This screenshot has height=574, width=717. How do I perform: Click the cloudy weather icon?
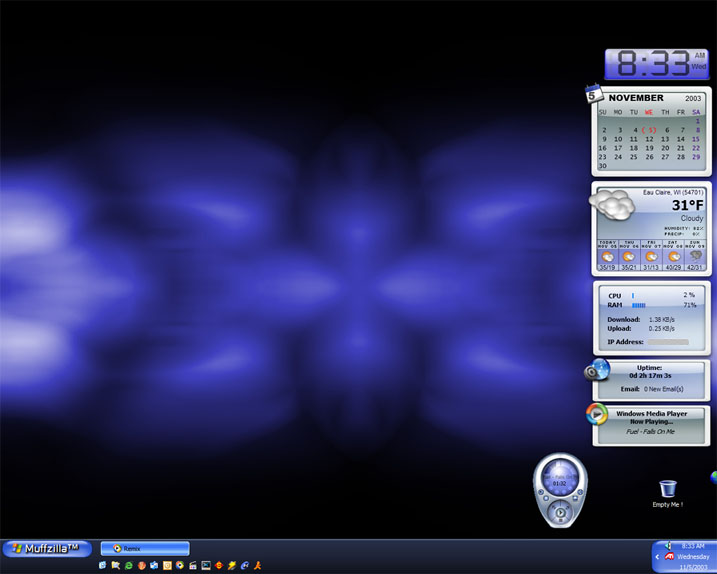click(x=612, y=207)
